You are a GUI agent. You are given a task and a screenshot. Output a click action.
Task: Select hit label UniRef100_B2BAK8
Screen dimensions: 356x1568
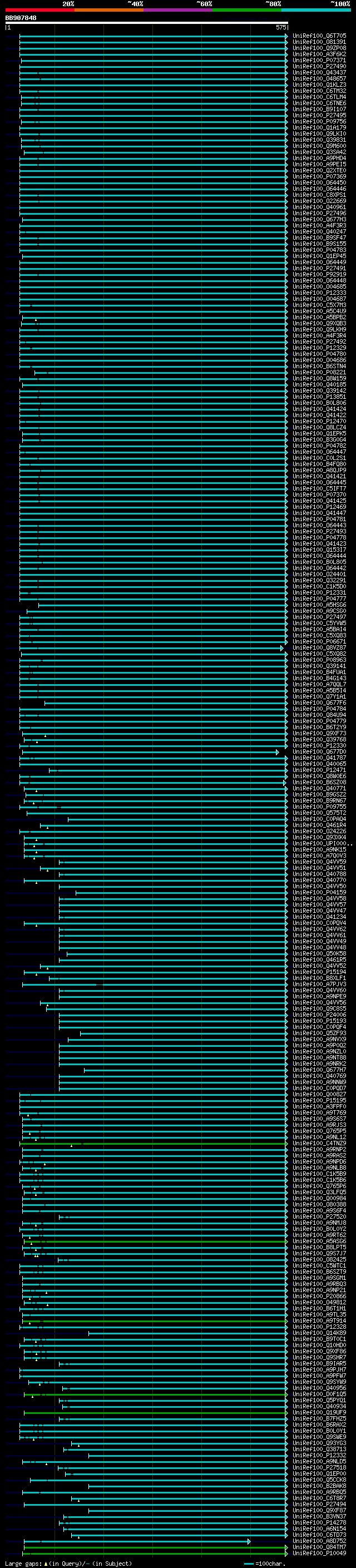pos(319,1486)
